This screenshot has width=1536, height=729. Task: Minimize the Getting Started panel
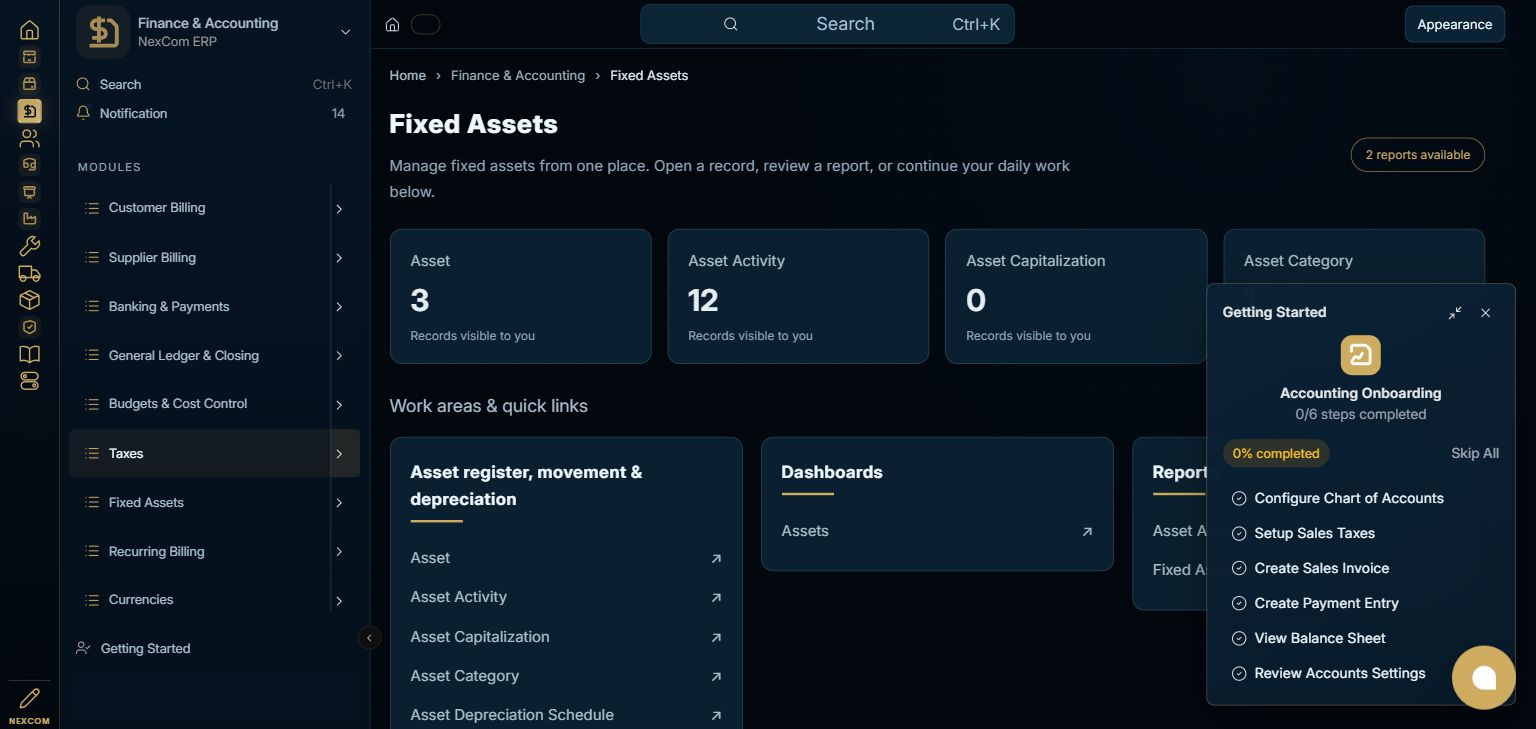(1455, 313)
